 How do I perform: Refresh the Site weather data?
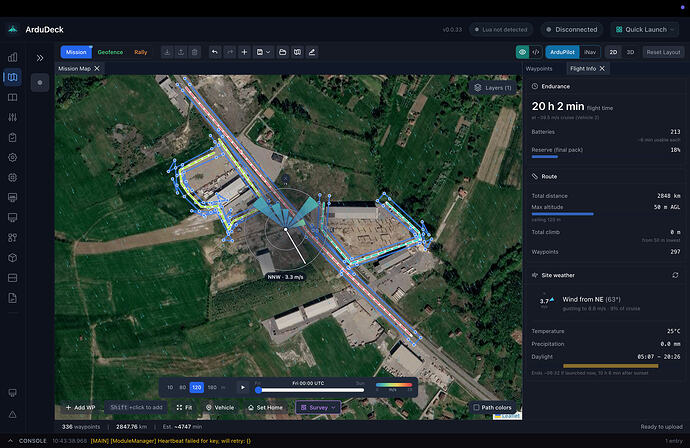[x=675, y=275]
